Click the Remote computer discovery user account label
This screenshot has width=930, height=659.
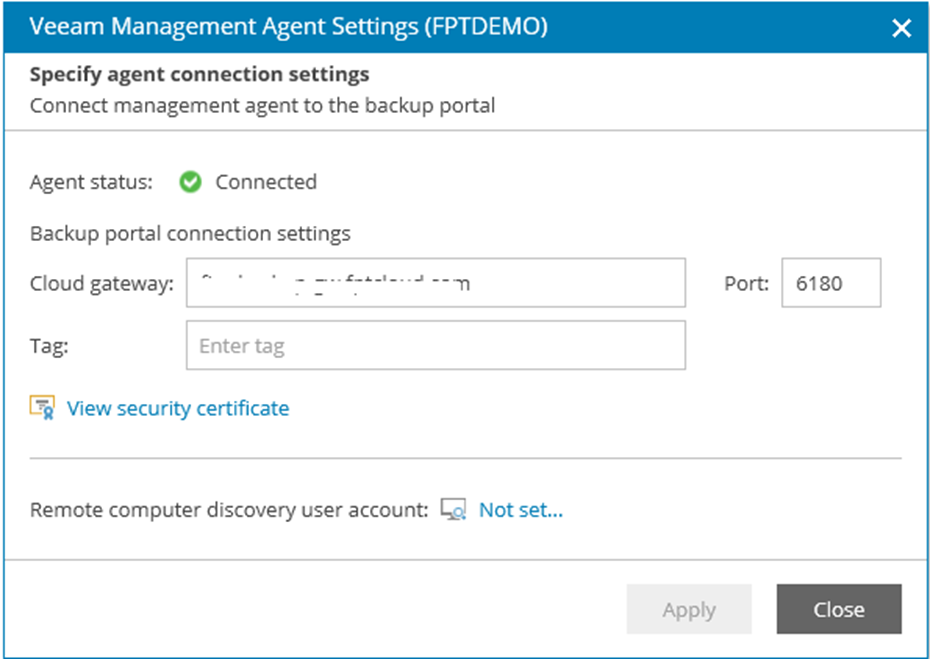(x=229, y=510)
